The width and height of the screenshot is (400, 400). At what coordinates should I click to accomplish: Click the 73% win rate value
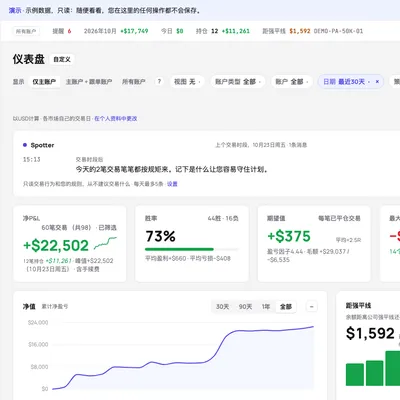click(x=160, y=236)
